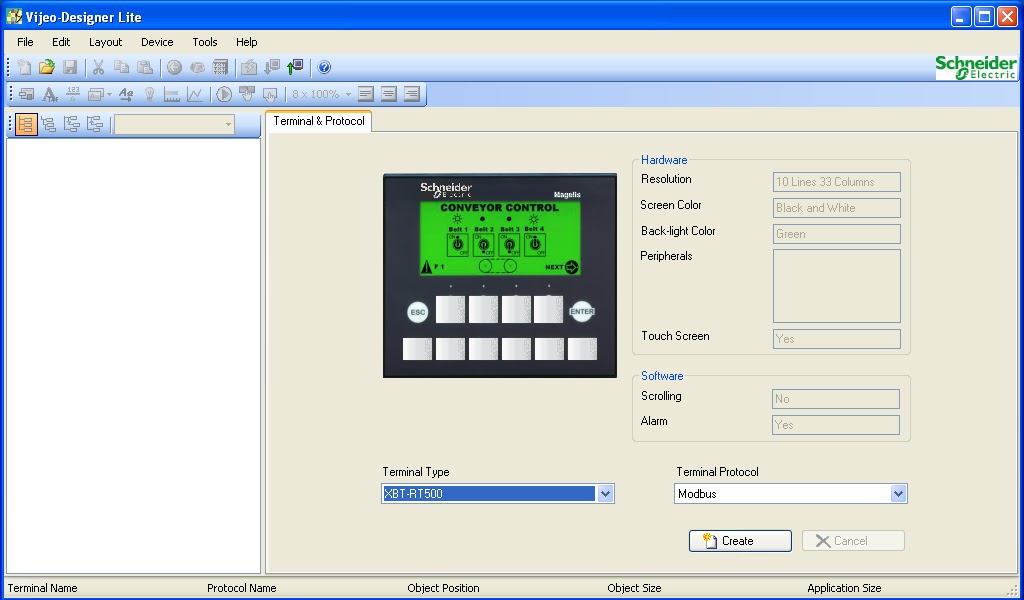Select the Trend curve tool
Image resolution: width=1024 pixels, height=600 pixels.
click(194, 93)
